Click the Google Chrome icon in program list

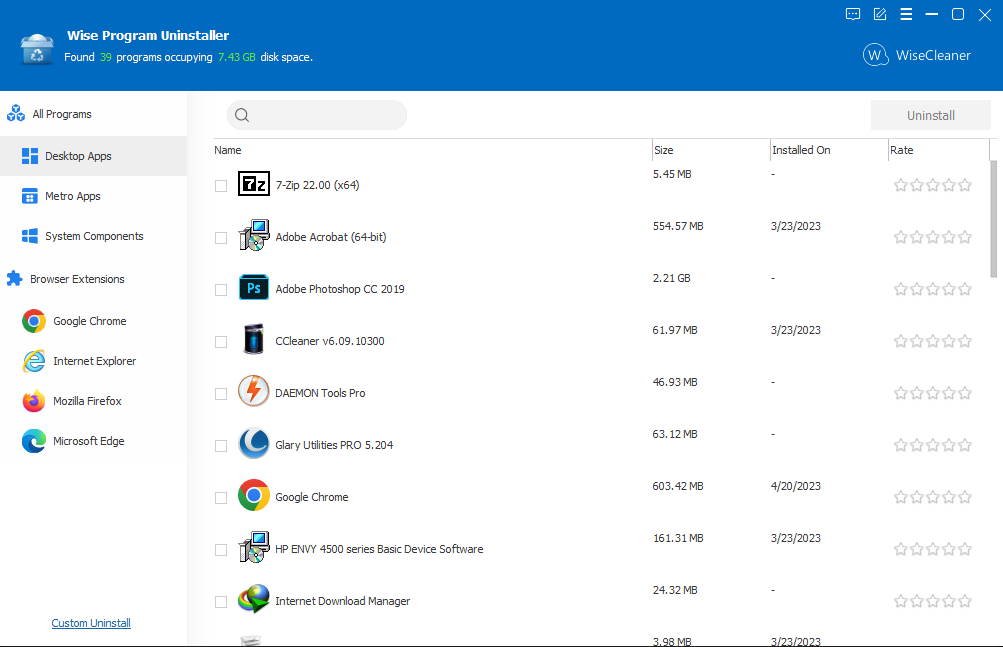254,495
